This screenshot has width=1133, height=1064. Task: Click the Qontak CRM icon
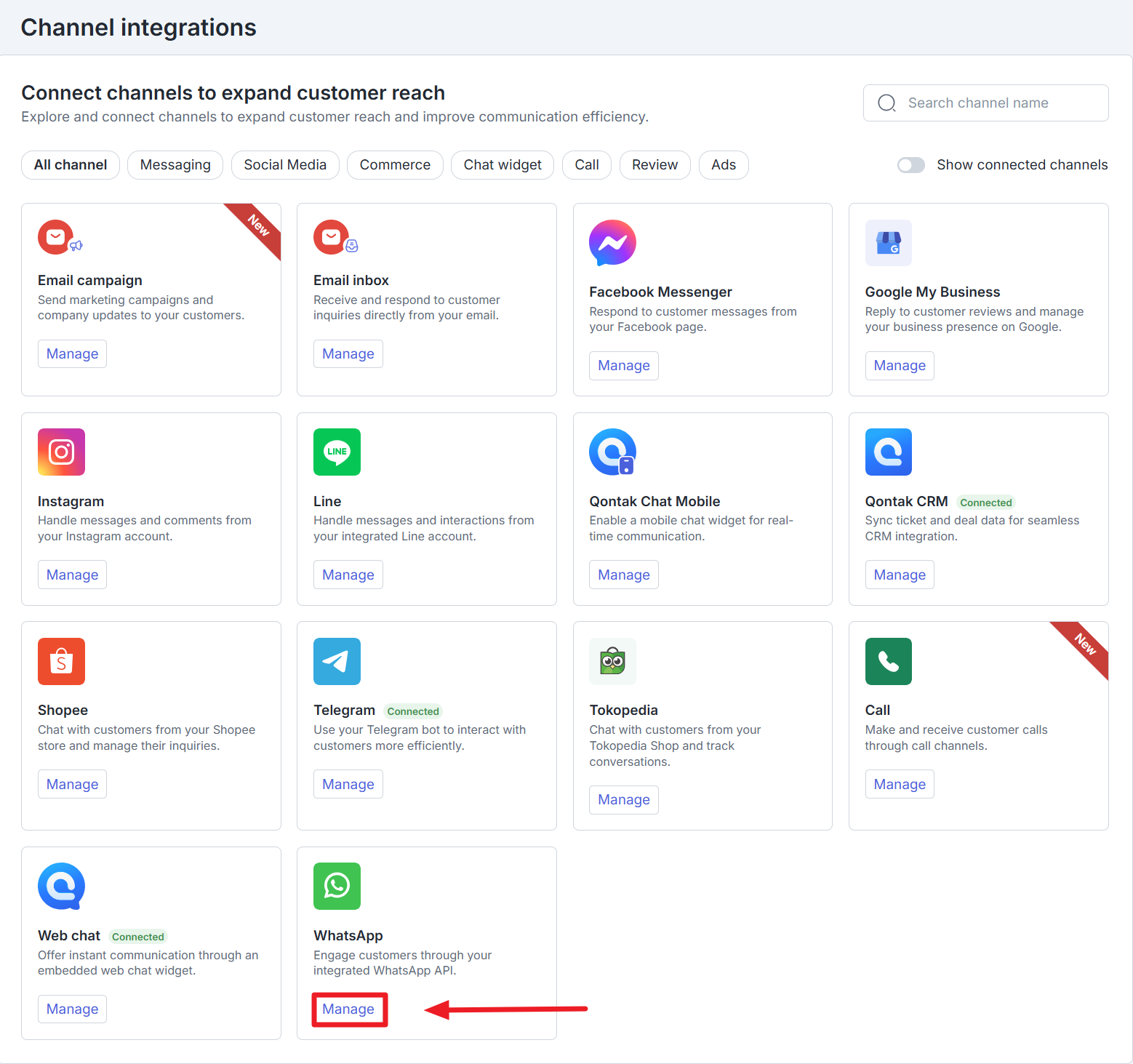coord(888,452)
